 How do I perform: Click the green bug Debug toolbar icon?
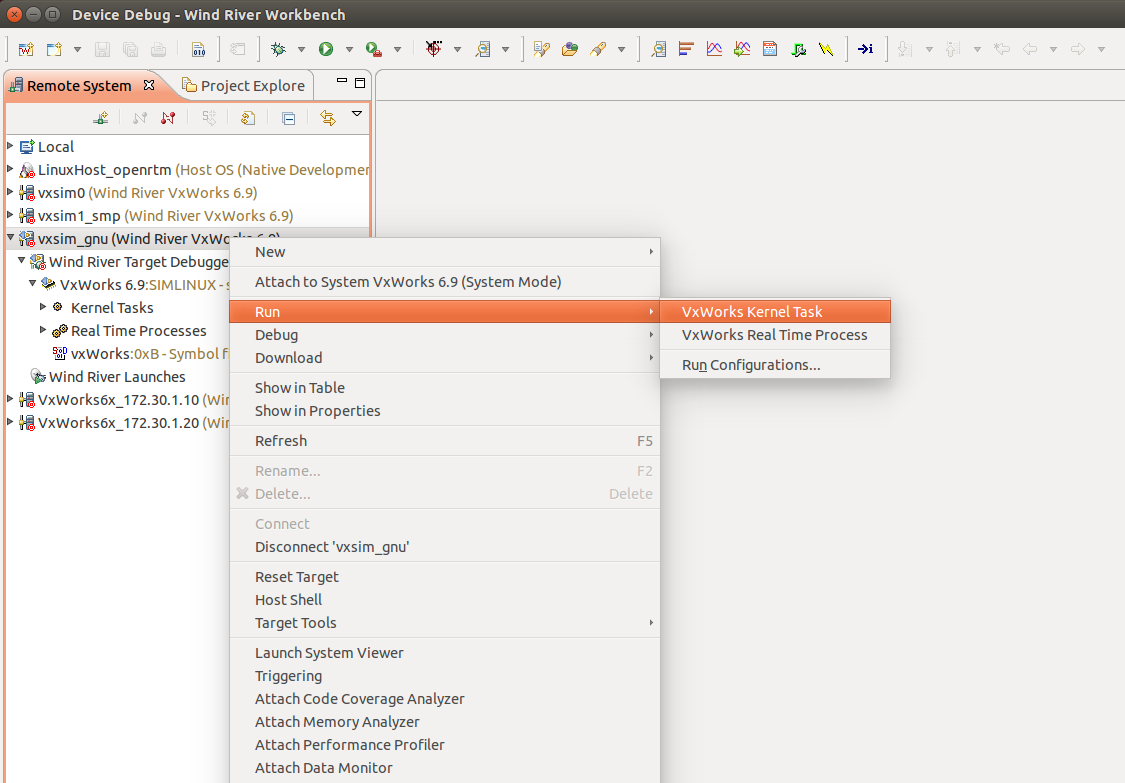tap(278, 49)
